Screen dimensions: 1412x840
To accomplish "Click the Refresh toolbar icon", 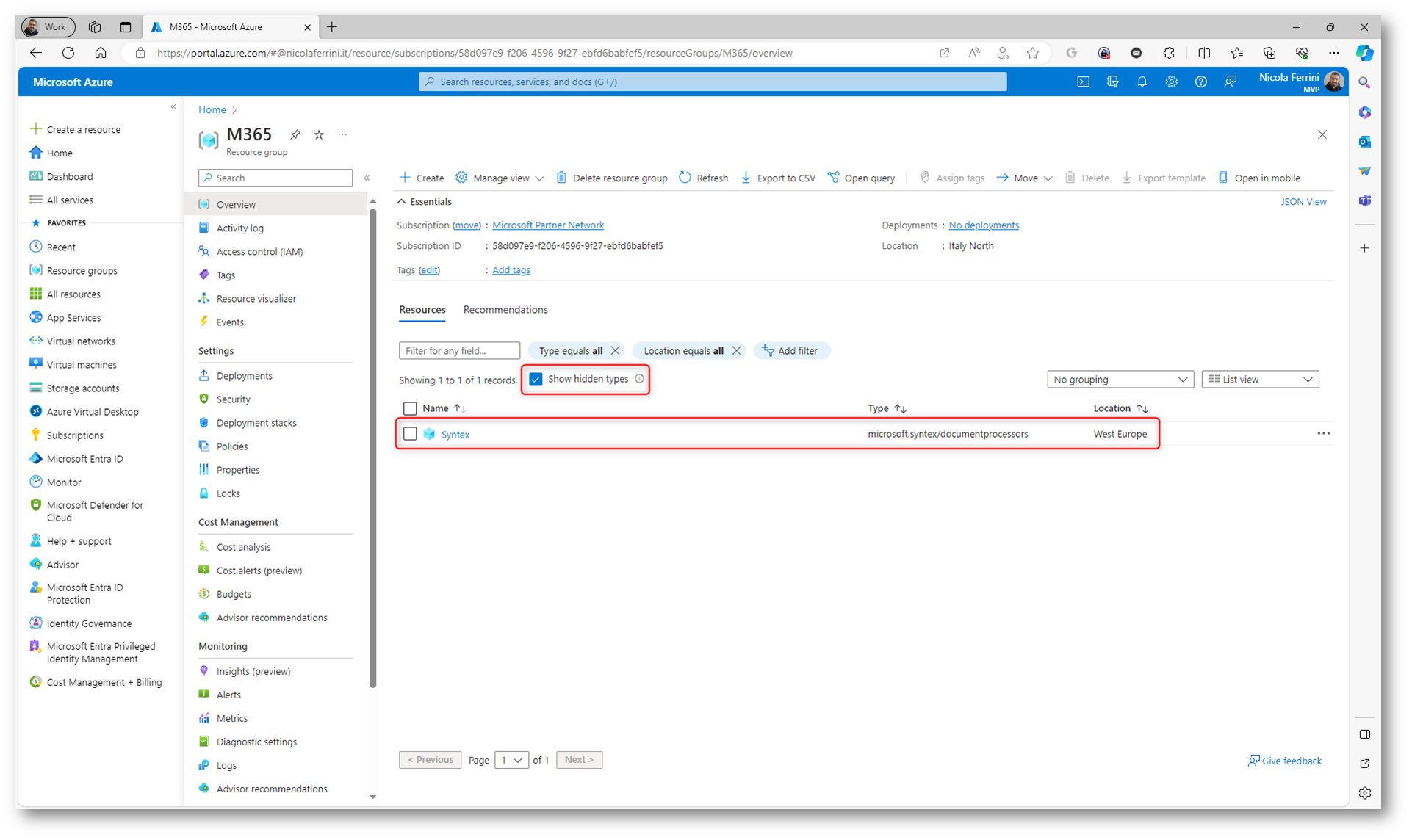I will pyautogui.click(x=685, y=178).
